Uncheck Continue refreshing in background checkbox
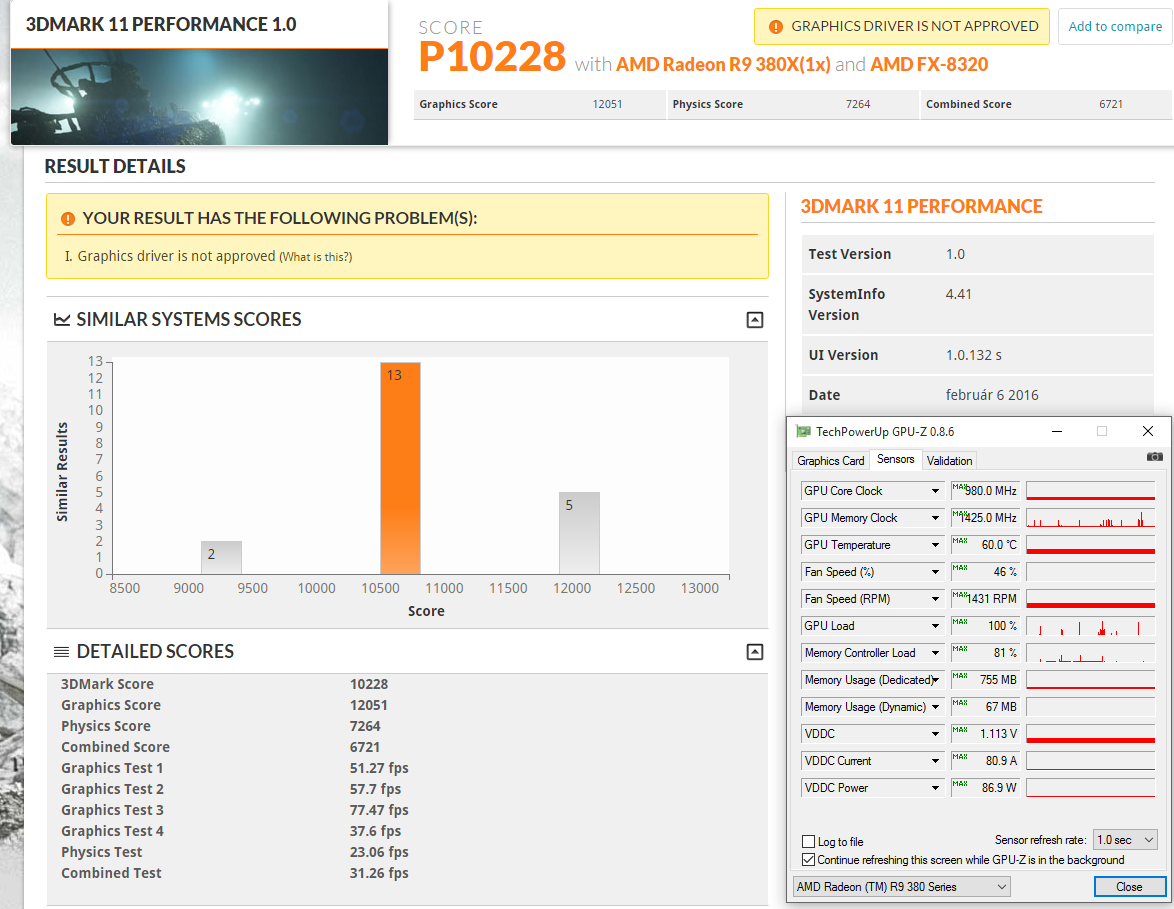 pos(809,860)
